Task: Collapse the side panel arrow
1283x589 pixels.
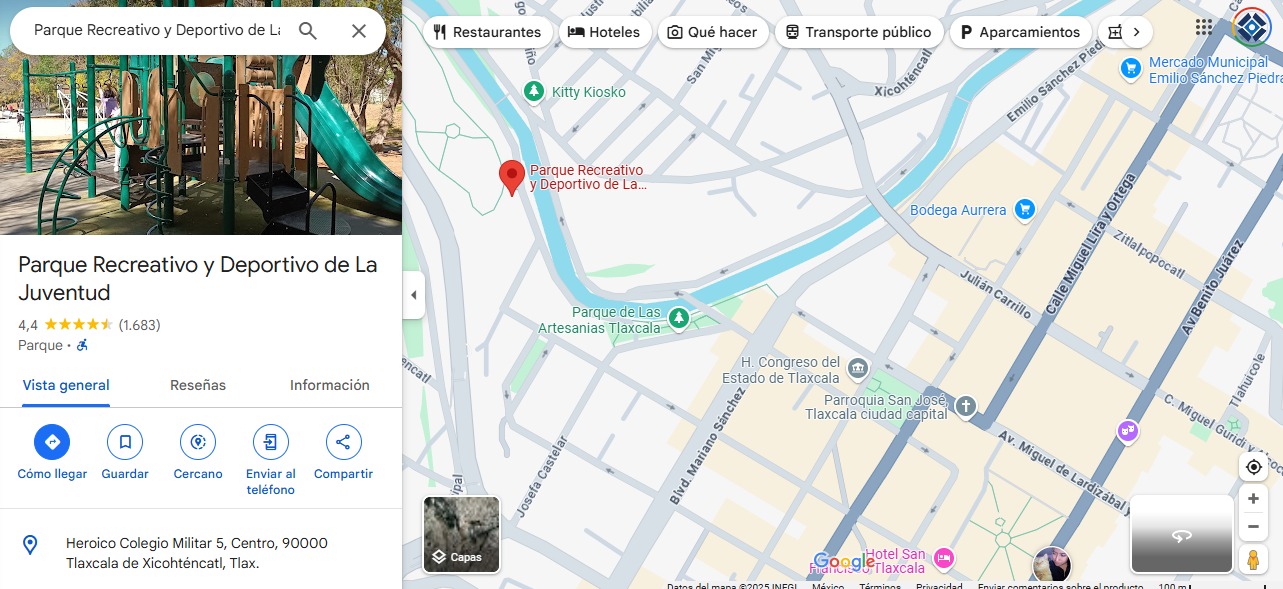Action: [x=414, y=295]
